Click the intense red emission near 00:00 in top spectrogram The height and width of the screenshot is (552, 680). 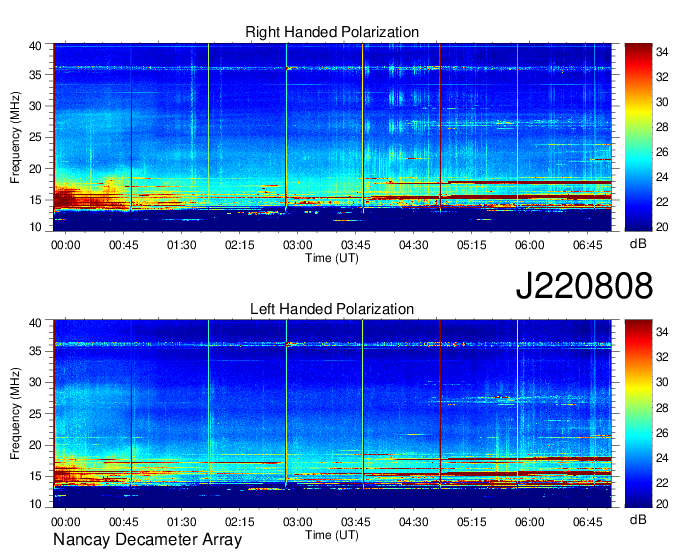[x=65, y=199]
